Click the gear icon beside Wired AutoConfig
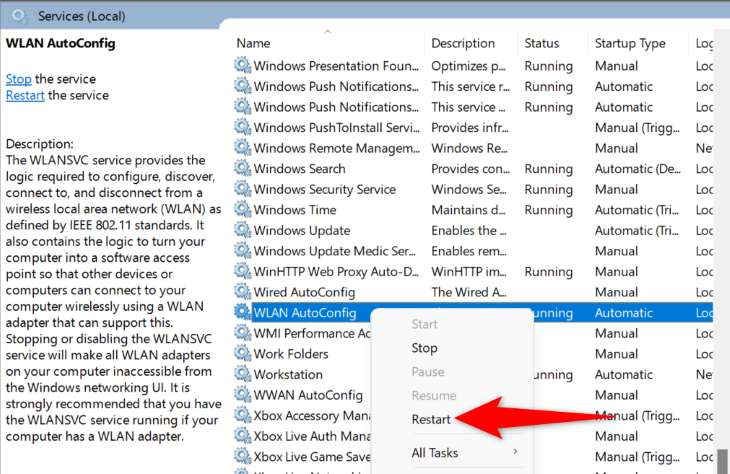 (x=243, y=291)
